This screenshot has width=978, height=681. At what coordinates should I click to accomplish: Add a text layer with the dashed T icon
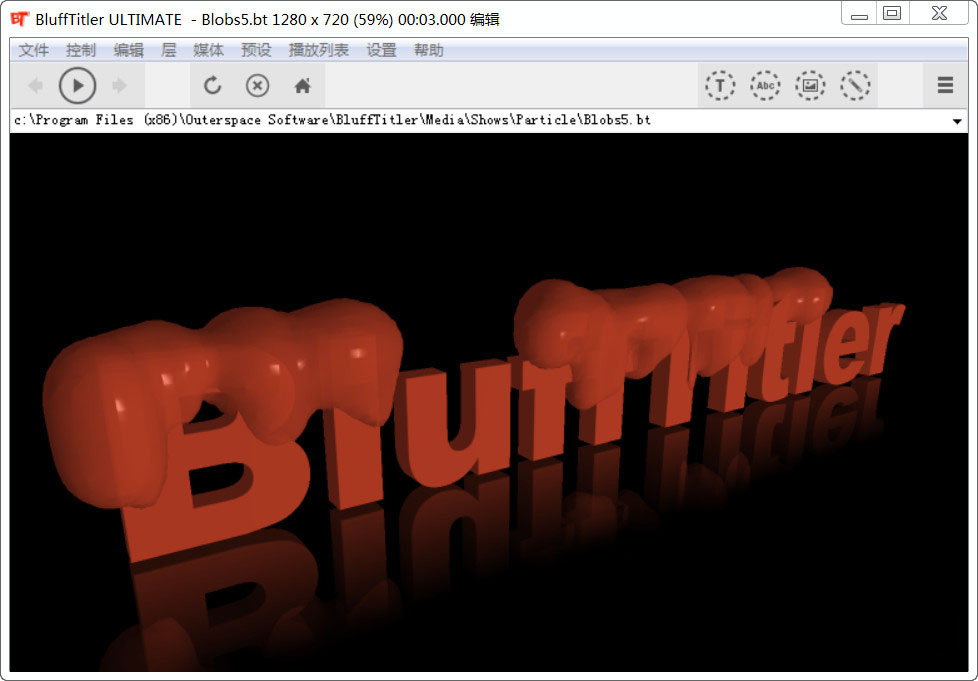(x=720, y=85)
